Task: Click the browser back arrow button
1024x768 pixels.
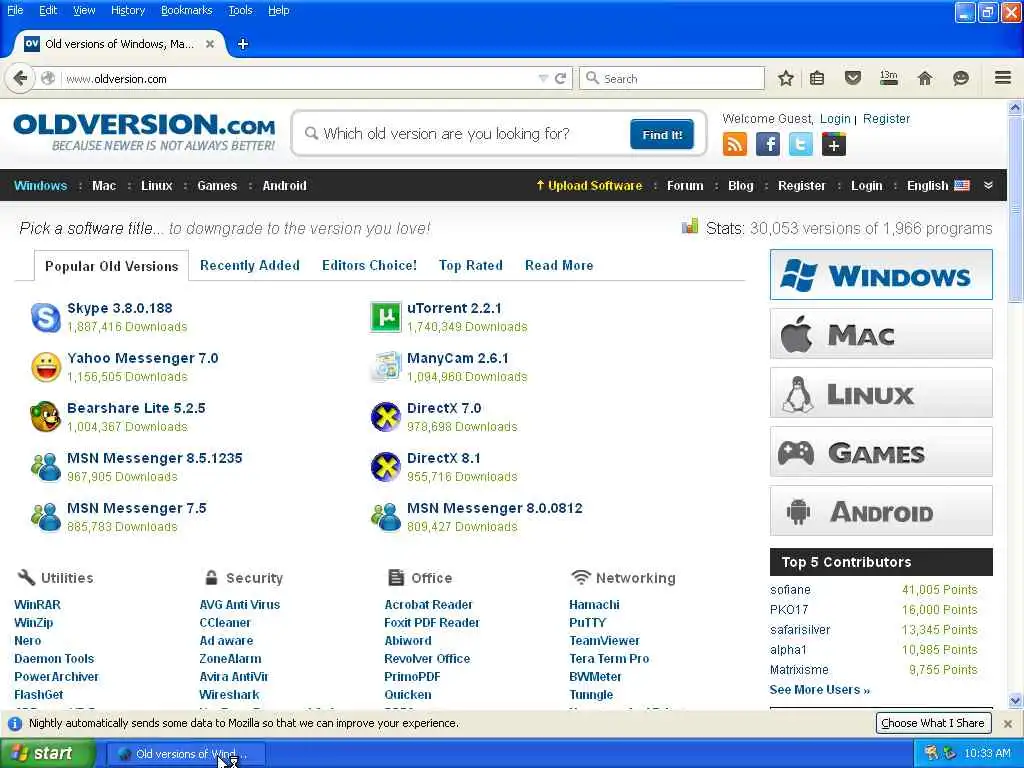Action: 20,78
